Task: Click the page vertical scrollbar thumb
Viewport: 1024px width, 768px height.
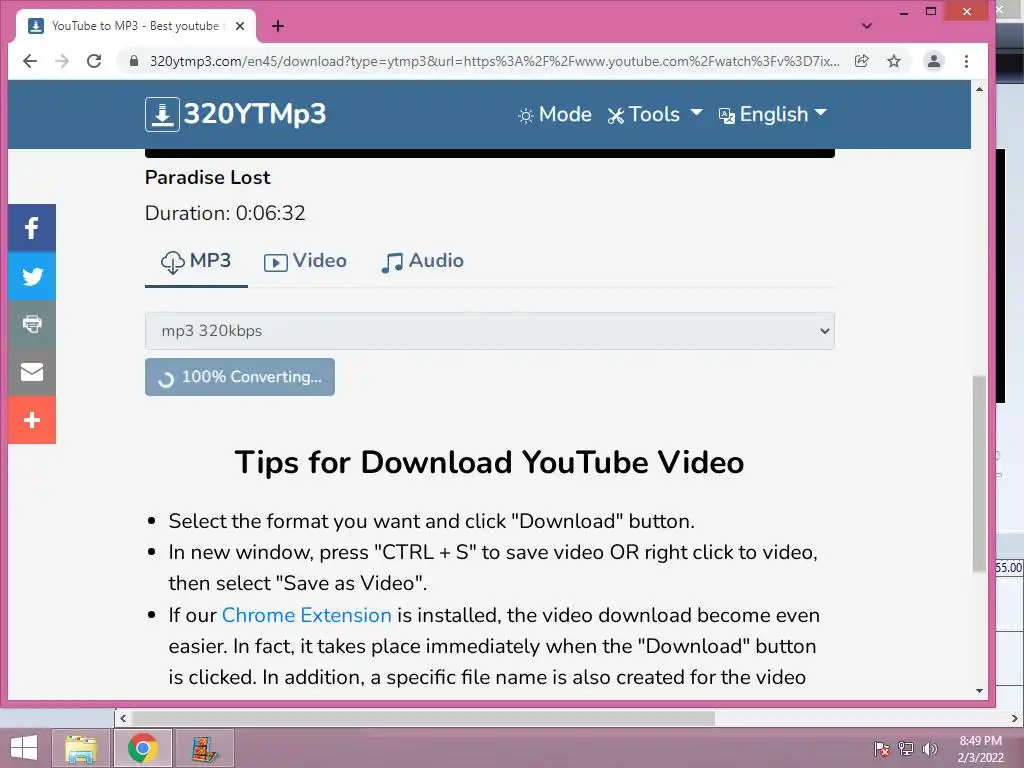Action: point(979,474)
